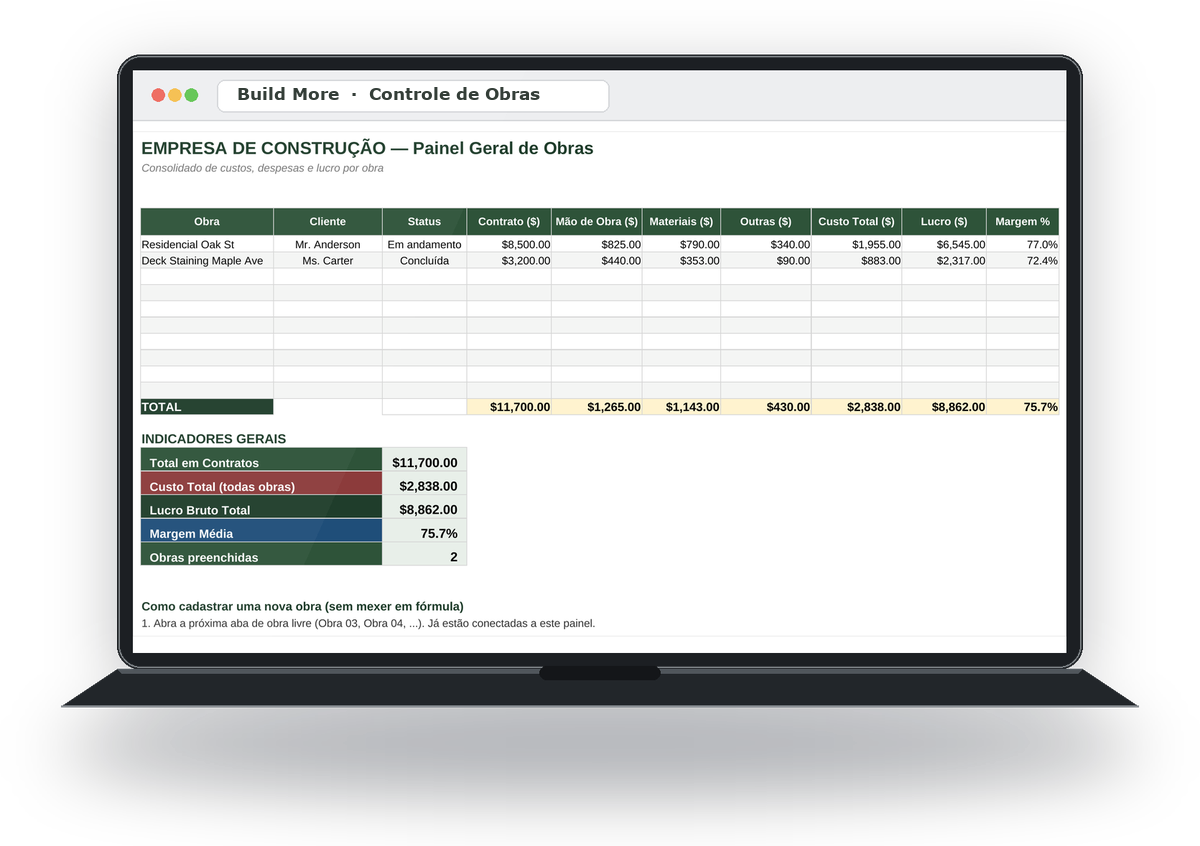
Task: Click the $790.00 materials cell
Action: [x=681, y=244]
